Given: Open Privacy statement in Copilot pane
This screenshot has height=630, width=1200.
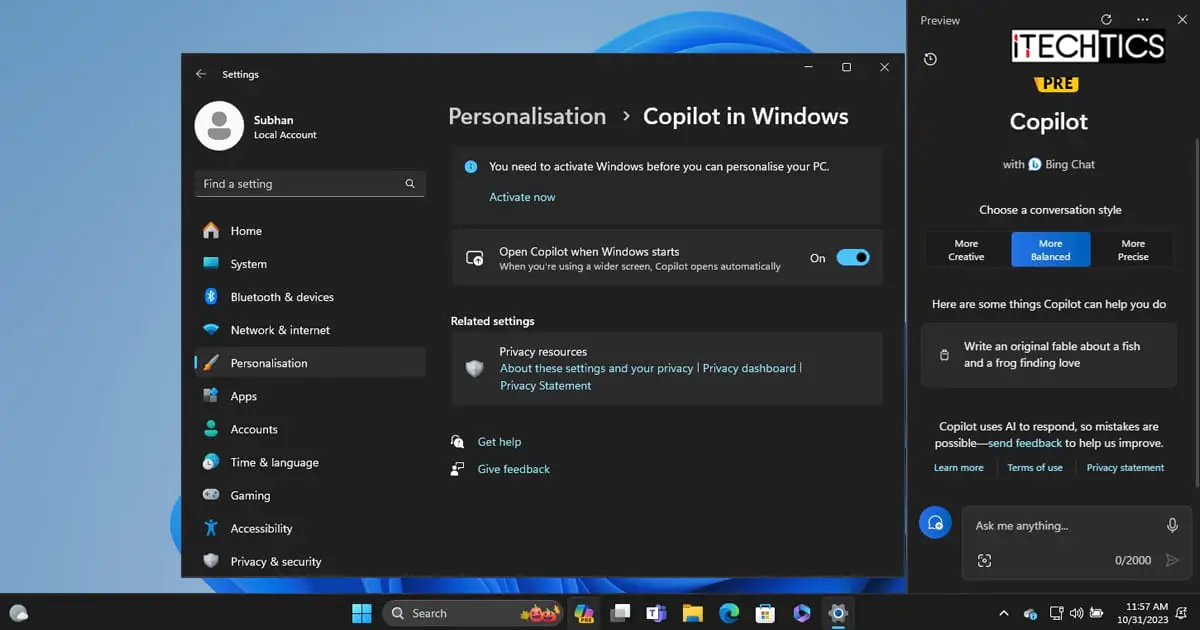Looking at the screenshot, I should coord(1125,468).
